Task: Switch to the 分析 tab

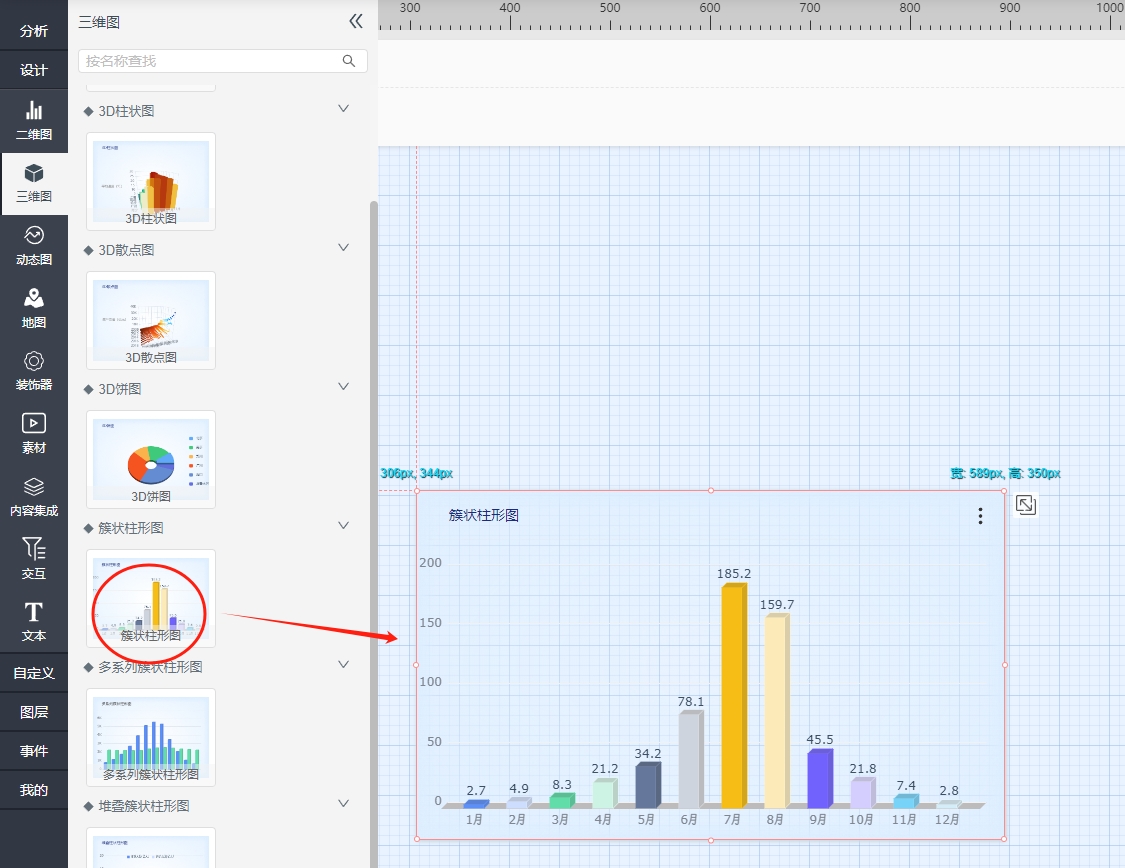Action: pyautogui.click(x=34, y=31)
